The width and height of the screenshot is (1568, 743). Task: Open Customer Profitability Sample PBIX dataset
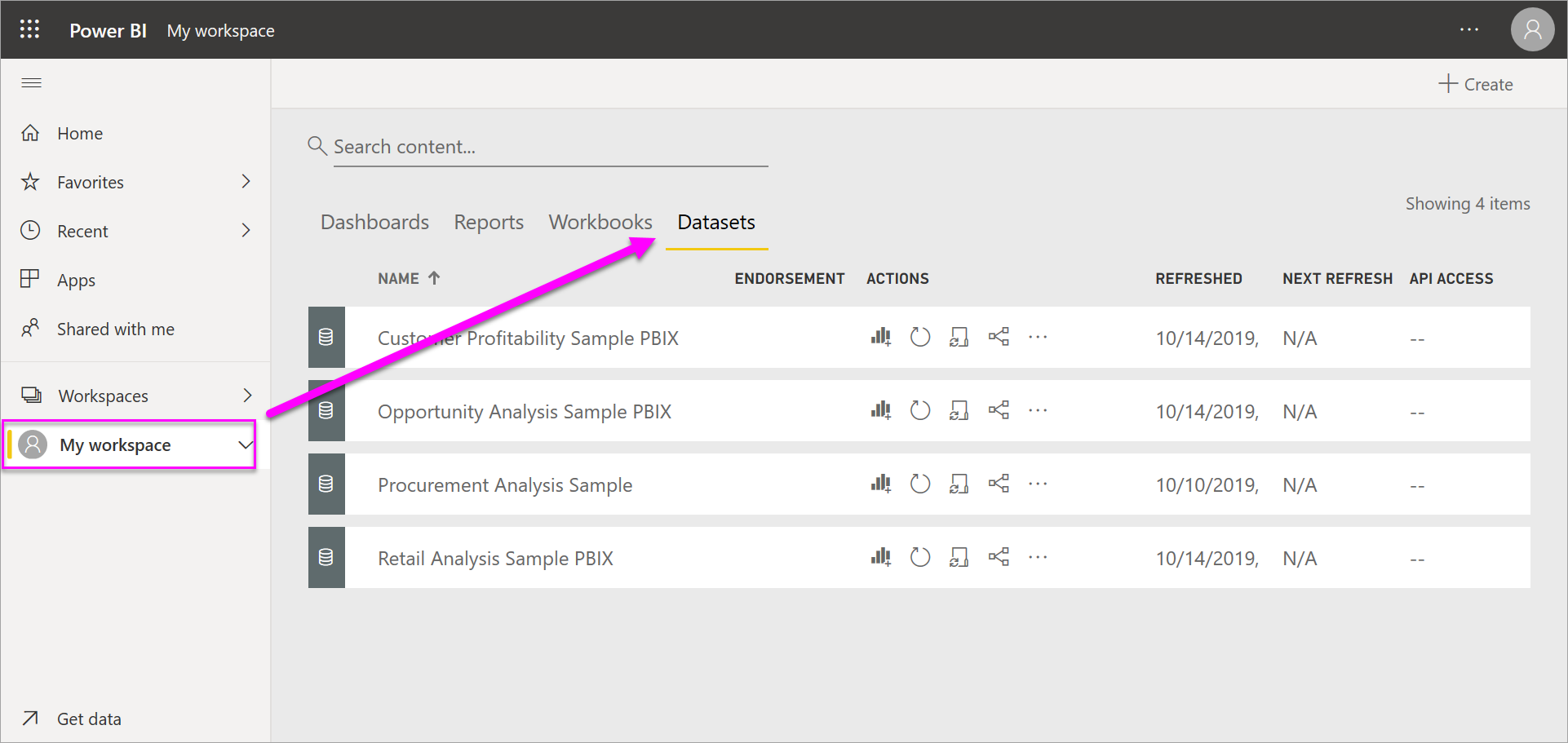(528, 338)
